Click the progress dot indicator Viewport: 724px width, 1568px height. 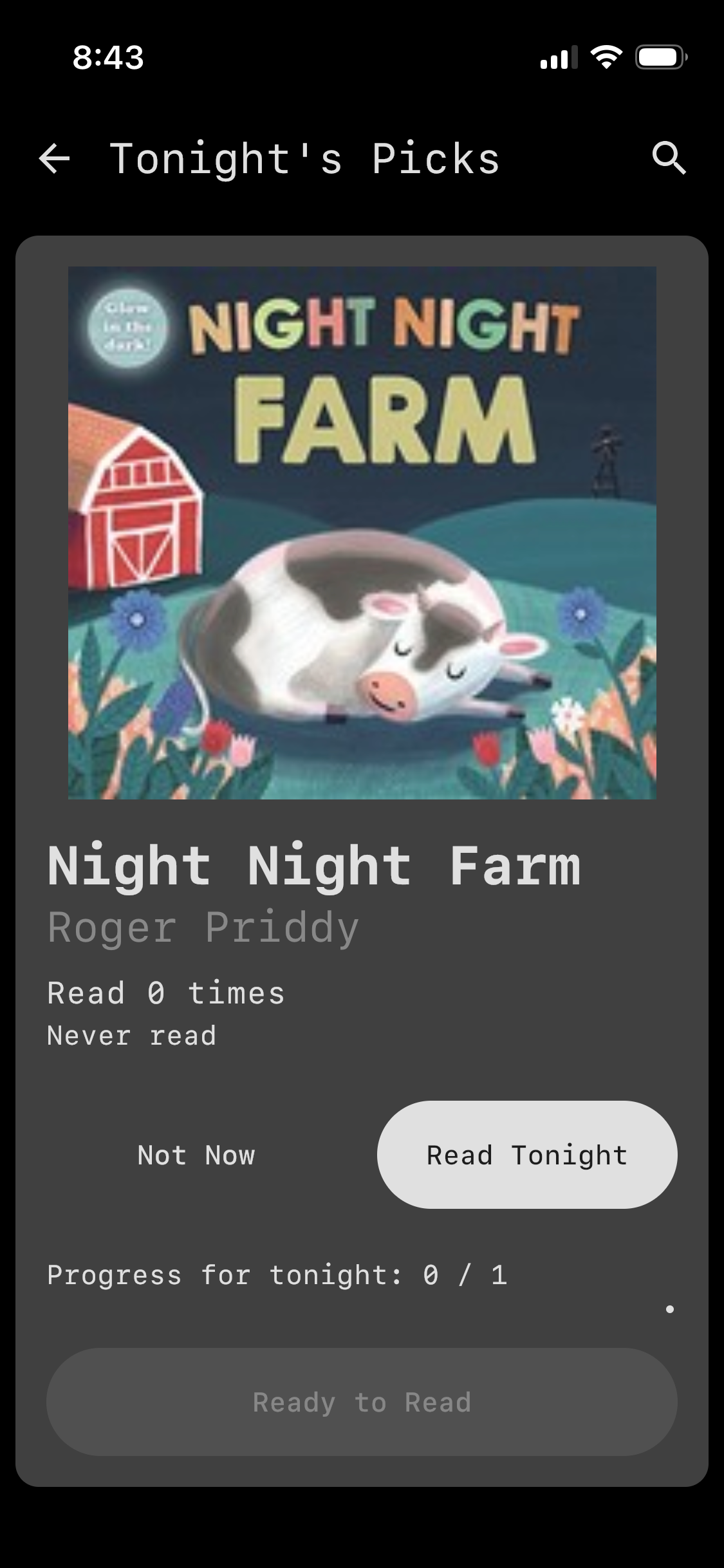[x=670, y=1309]
